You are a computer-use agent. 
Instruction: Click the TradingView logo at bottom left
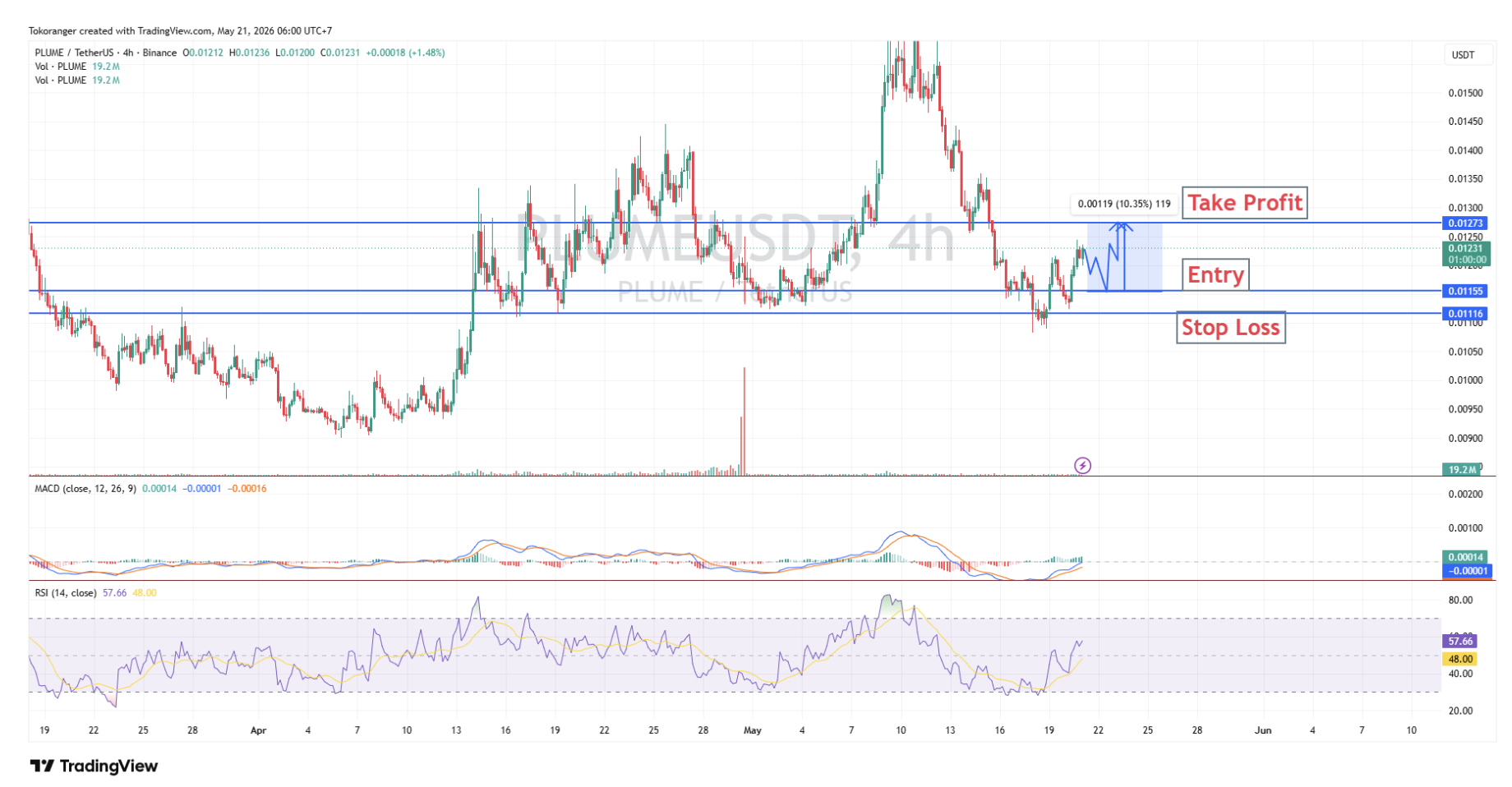(x=94, y=766)
